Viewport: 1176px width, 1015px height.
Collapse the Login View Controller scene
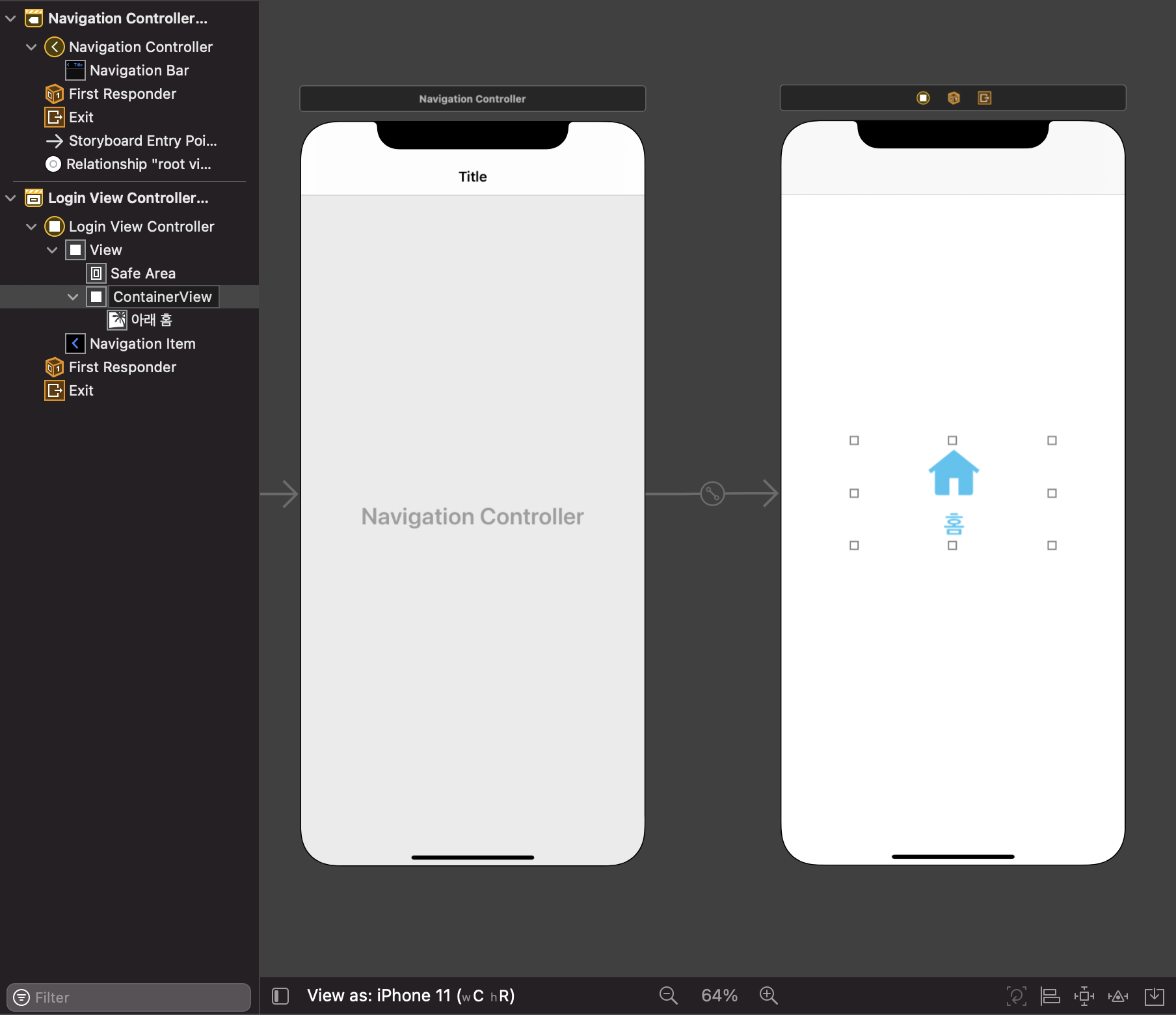(10, 198)
